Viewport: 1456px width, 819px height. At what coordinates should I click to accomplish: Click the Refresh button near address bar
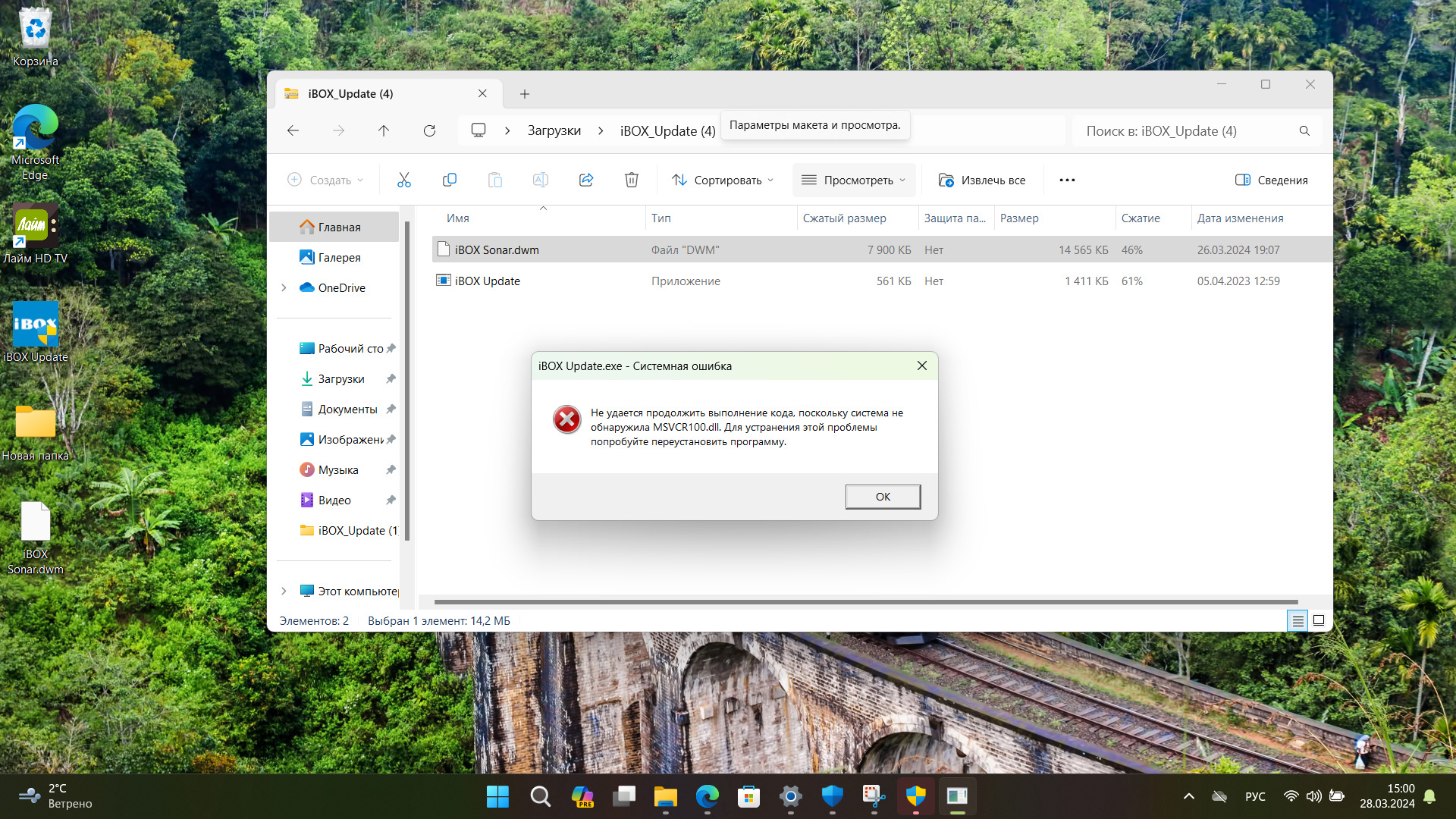tap(429, 130)
